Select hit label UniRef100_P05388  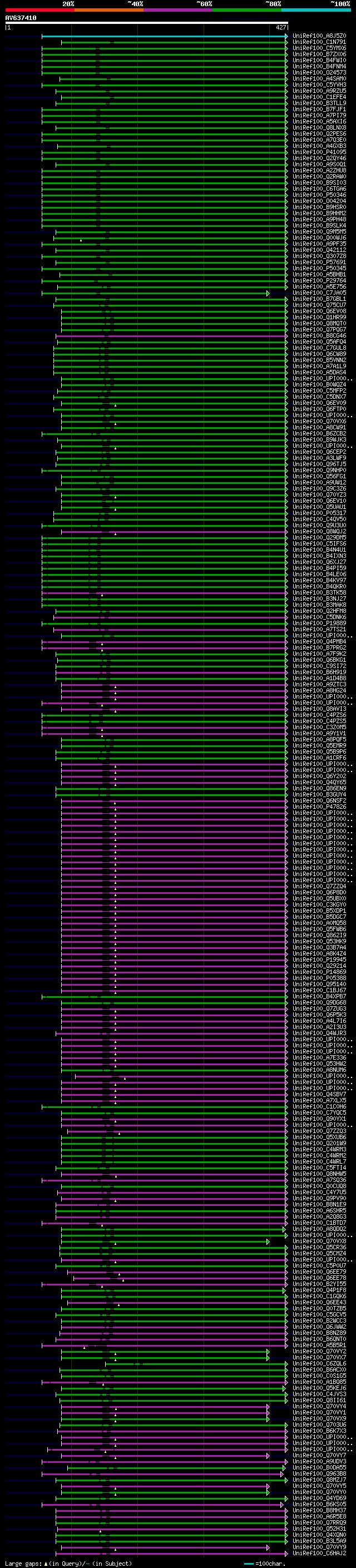click(319, 977)
